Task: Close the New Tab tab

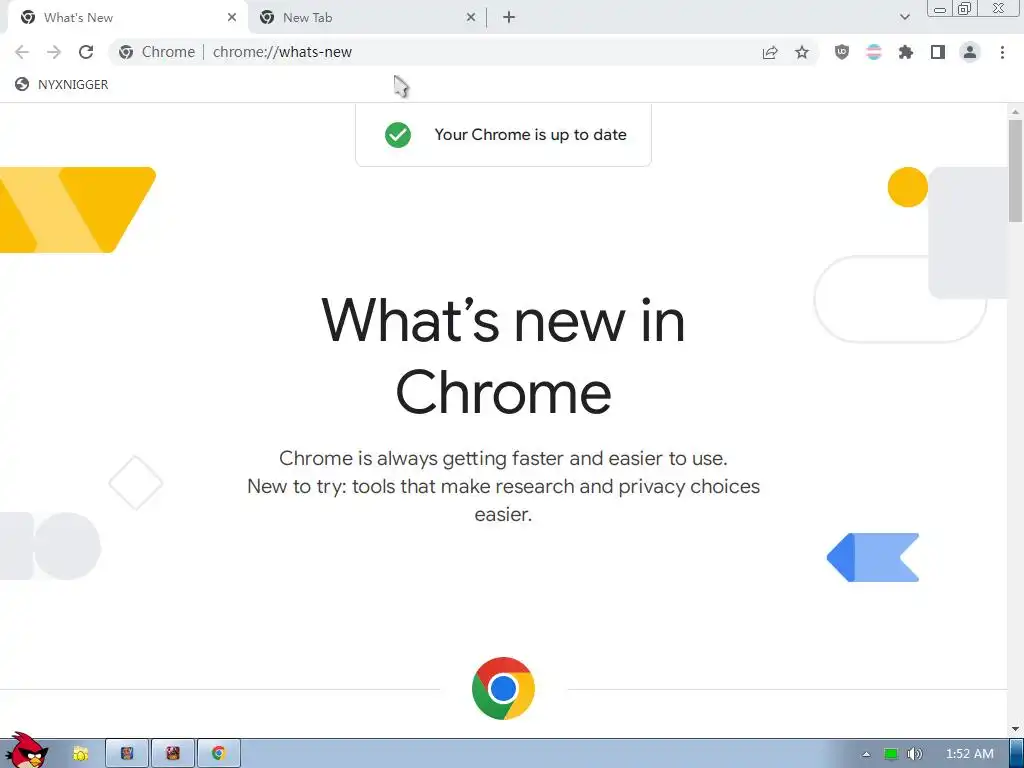Action: pos(471,18)
